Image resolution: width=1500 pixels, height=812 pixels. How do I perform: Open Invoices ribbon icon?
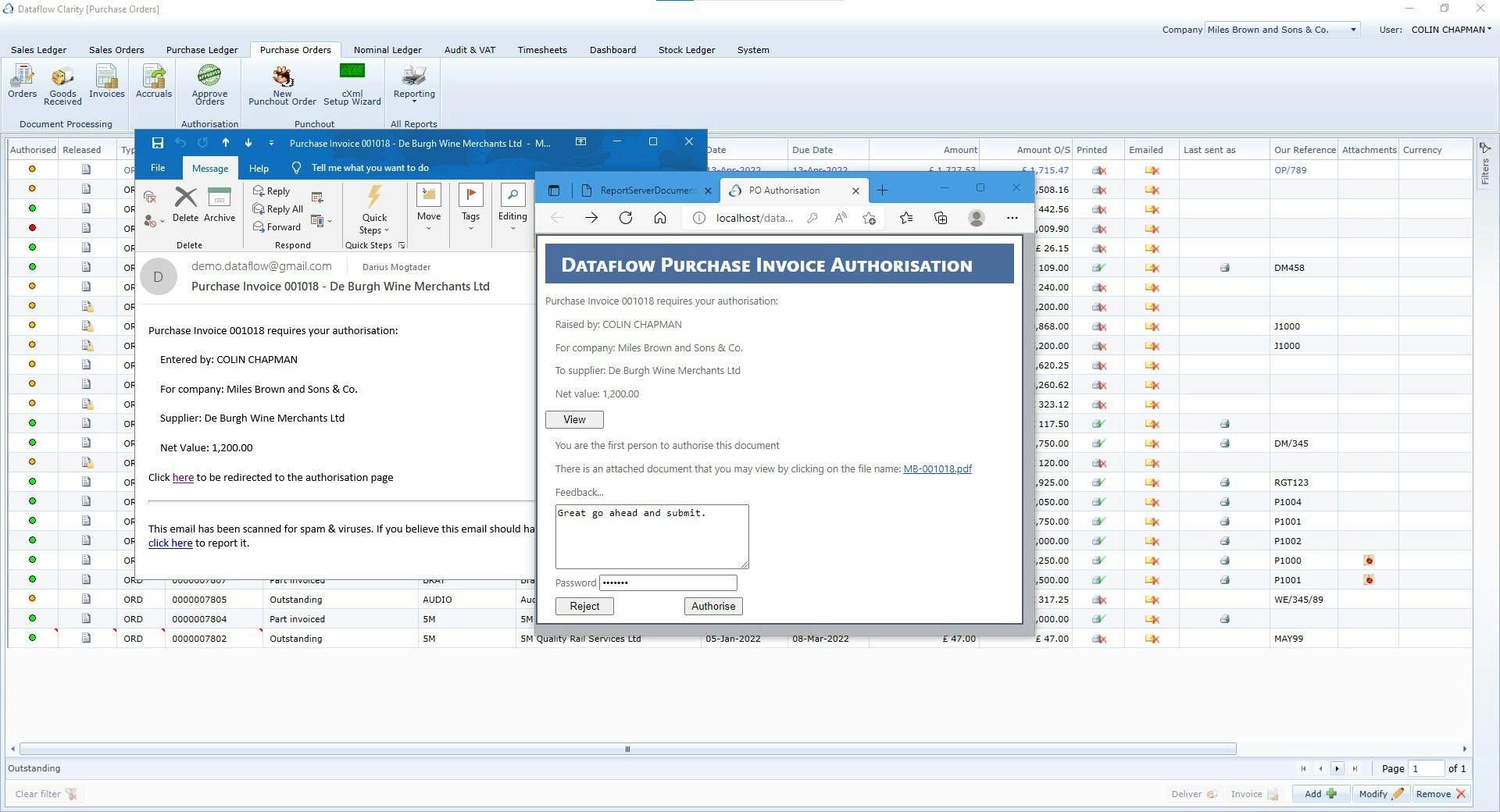[107, 82]
